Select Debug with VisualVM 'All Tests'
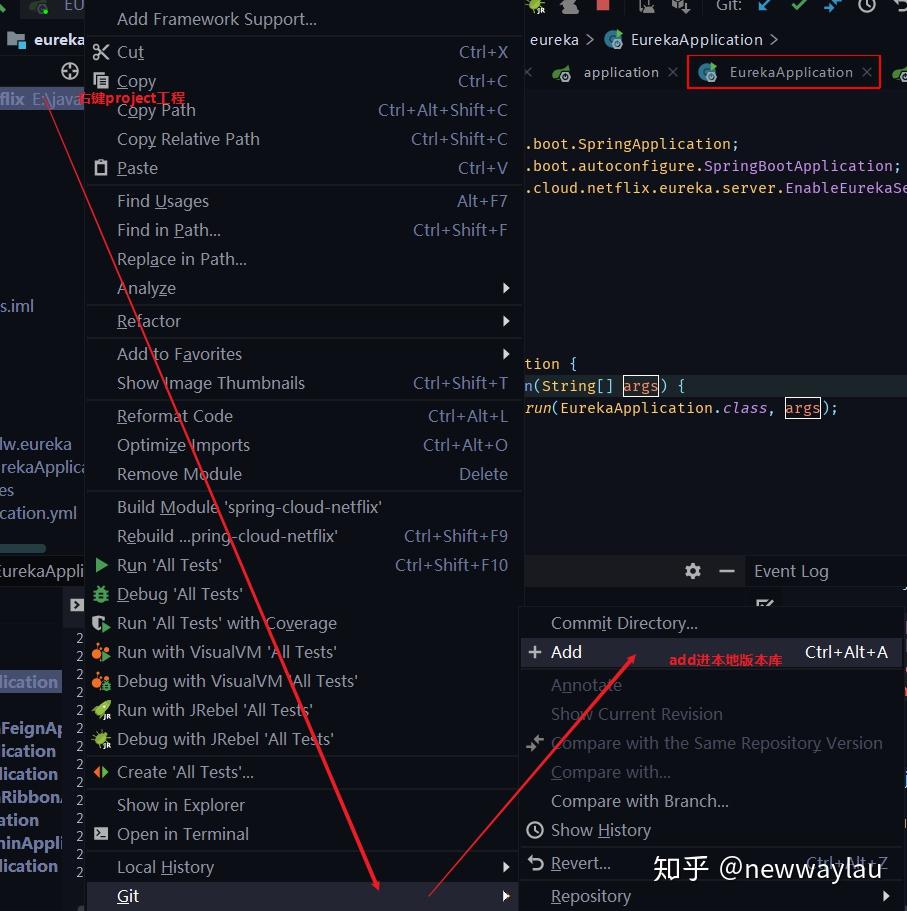The image size is (907, 911). pyautogui.click(x=304, y=682)
